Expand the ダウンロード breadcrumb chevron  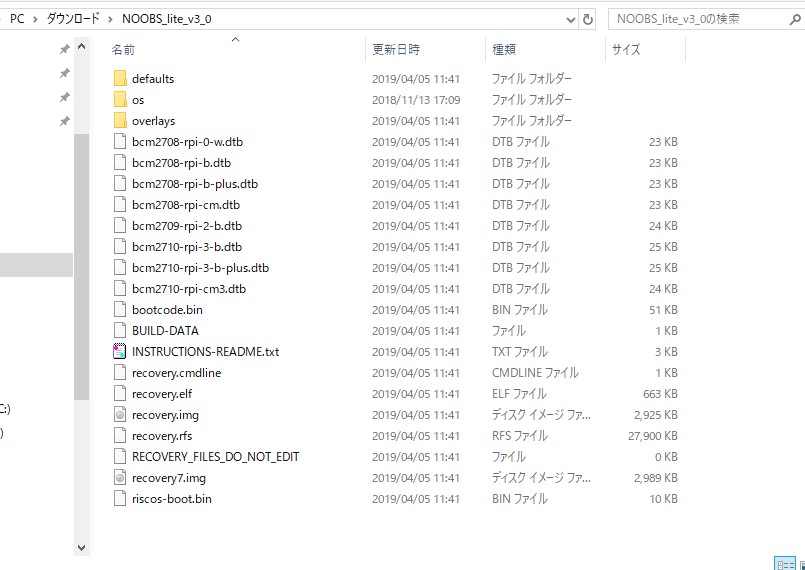pyautogui.click(x=110, y=19)
